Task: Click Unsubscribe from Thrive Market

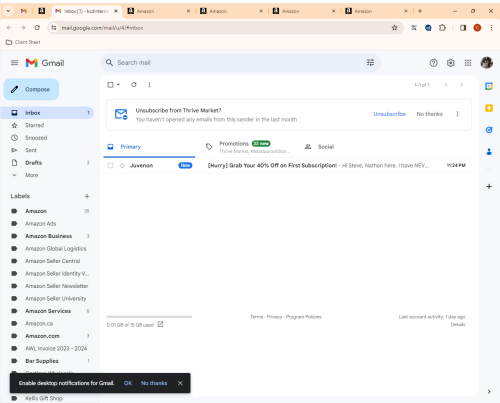Action: (x=389, y=114)
